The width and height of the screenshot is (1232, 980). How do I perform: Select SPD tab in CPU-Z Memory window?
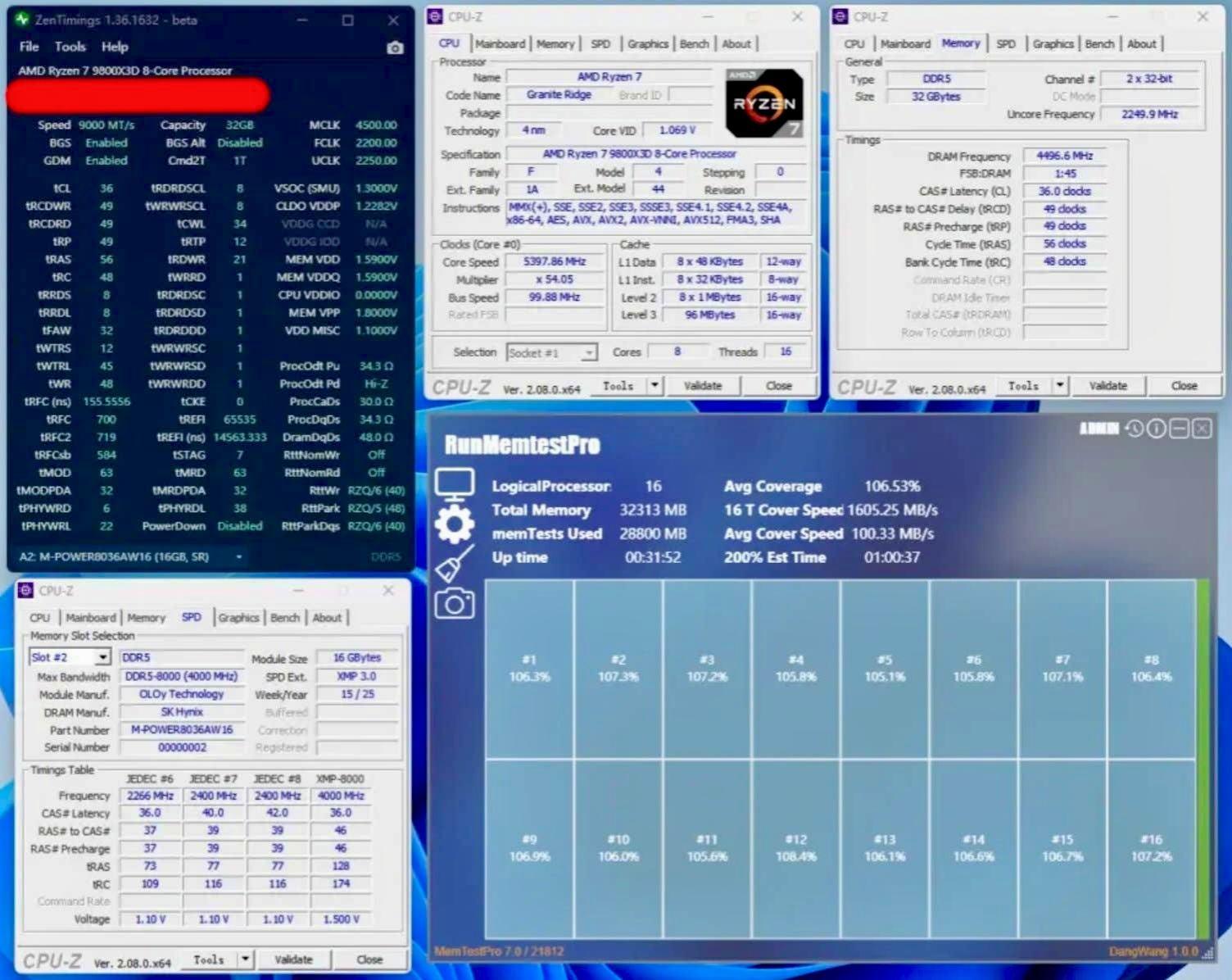(1006, 44)
